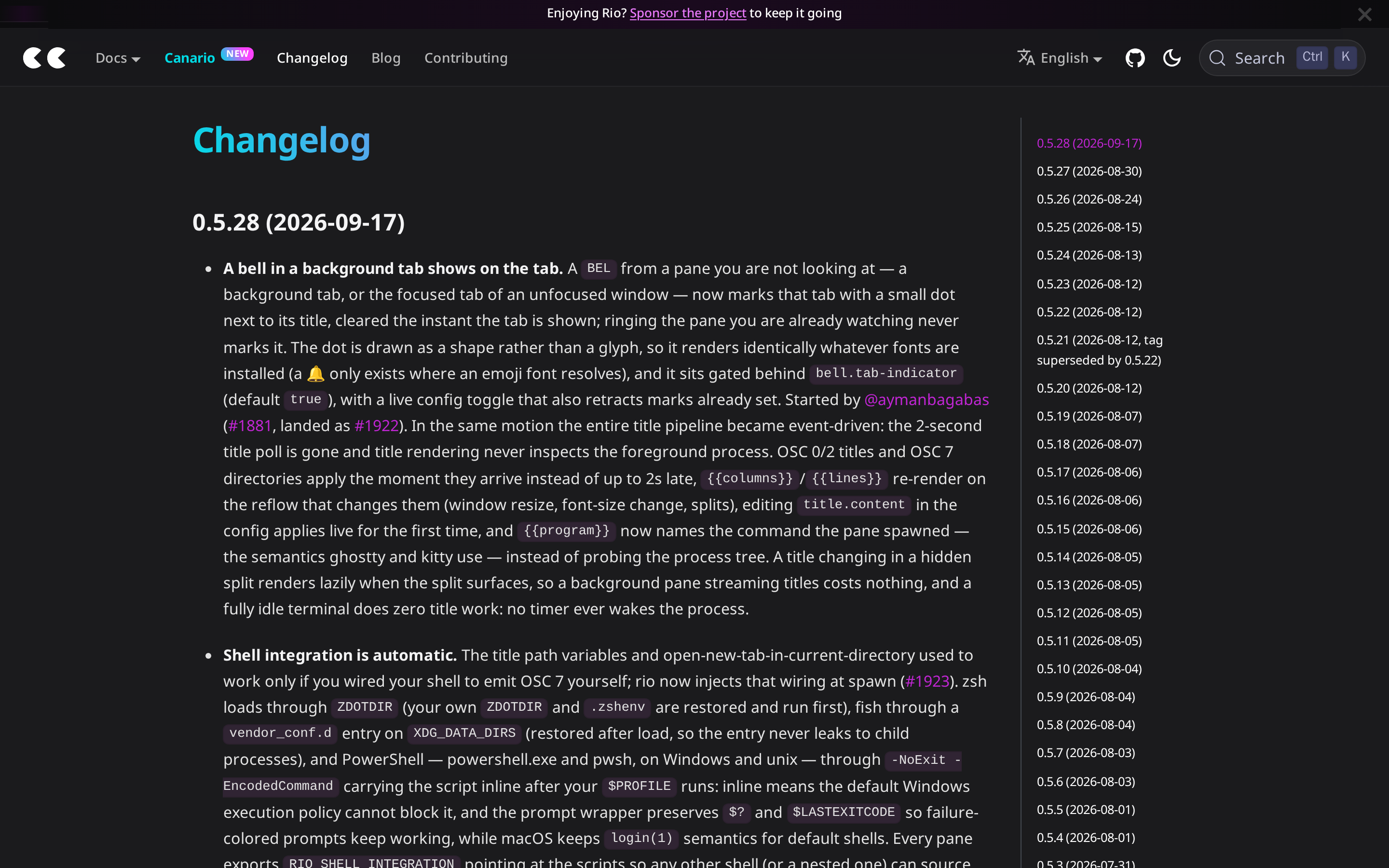This screenshot has height=868, width=1389.
Task: Jump to 0.5.6 (2026-08-03) entry
Action: [x=1085, y=782]
